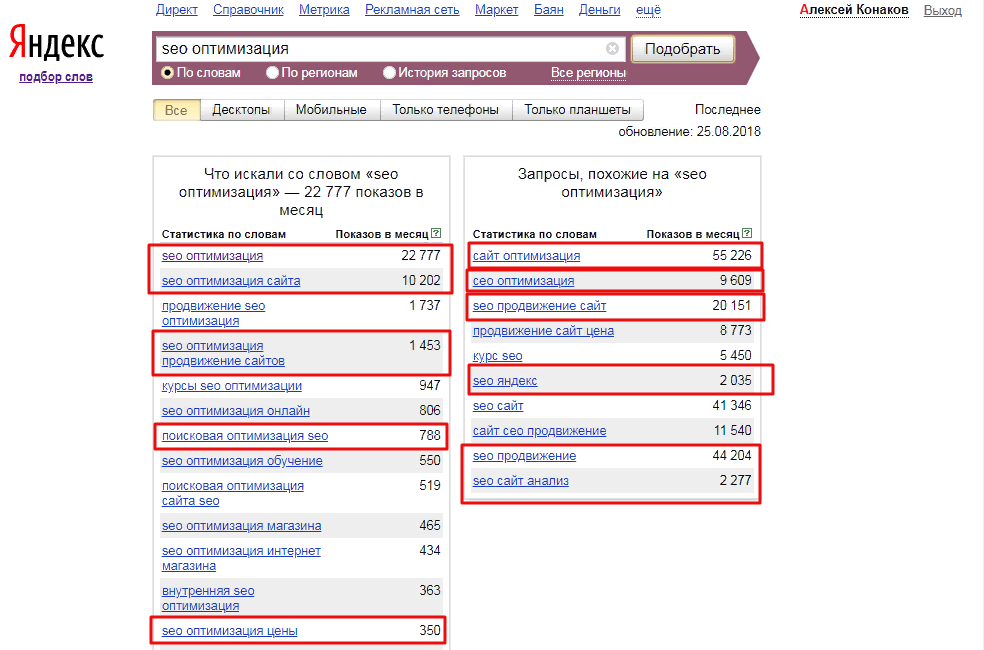Open the 'seo продвижение' query with 44 204 shows
This screenshot has width=984, height=650.
click(x=524, y=456)
